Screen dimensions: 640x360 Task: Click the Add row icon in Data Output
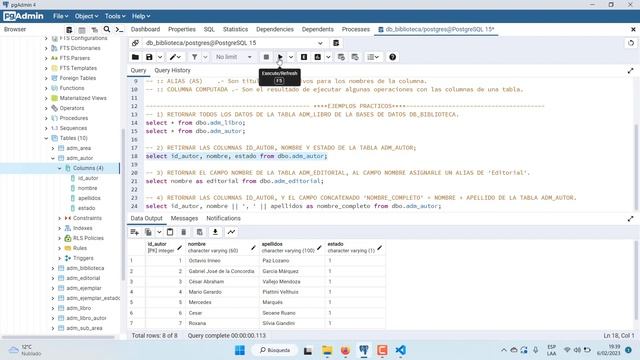[134, 232]
